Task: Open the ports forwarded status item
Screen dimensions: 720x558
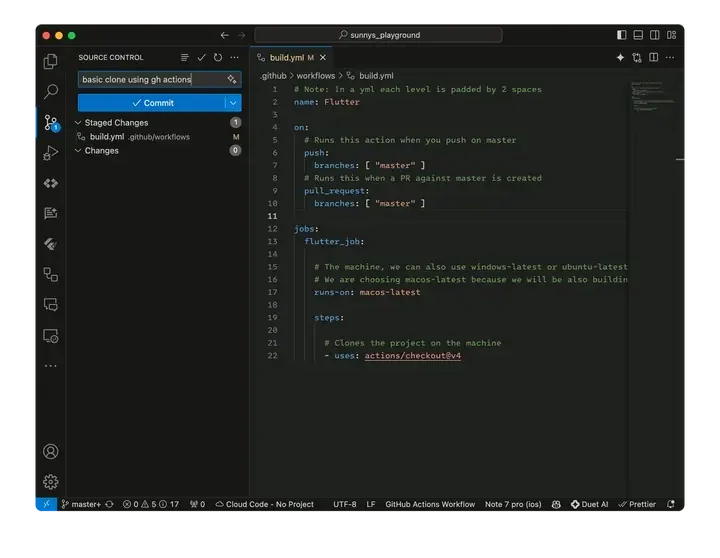Action: coord(197,504)
